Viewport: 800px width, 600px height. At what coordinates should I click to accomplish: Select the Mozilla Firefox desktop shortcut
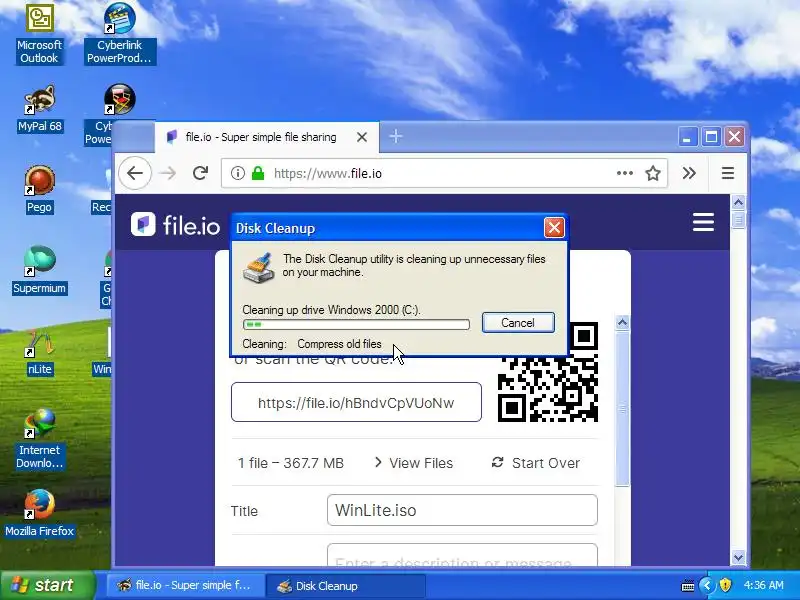pyautogui.click(x=39, y=513)
